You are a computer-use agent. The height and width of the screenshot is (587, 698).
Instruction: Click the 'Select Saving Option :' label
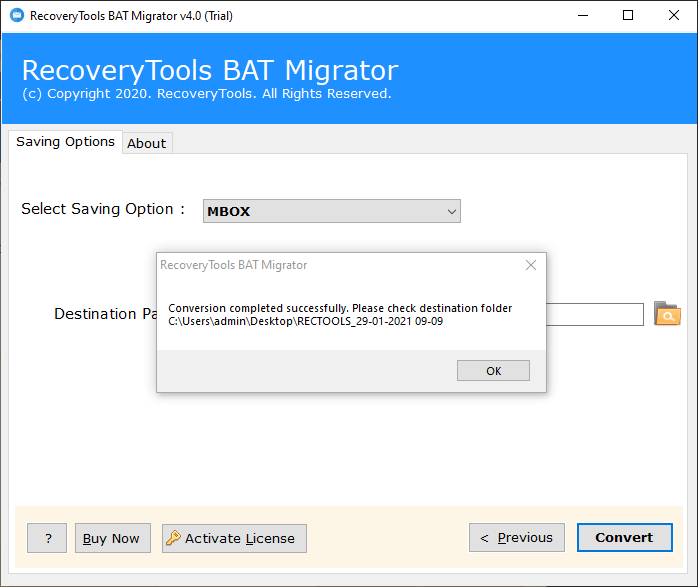tap(103, 209)
